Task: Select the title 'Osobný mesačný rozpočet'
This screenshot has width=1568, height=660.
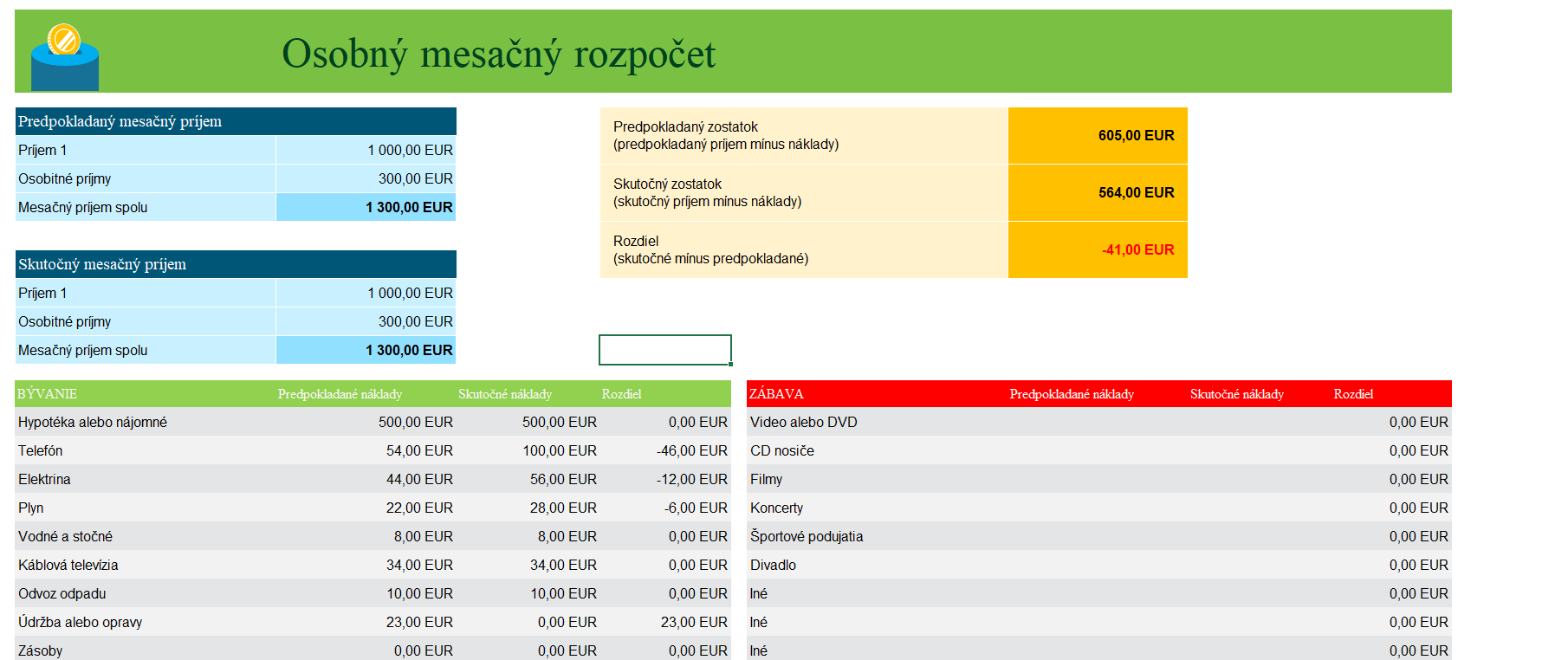Action: click(x=498, y=54)
